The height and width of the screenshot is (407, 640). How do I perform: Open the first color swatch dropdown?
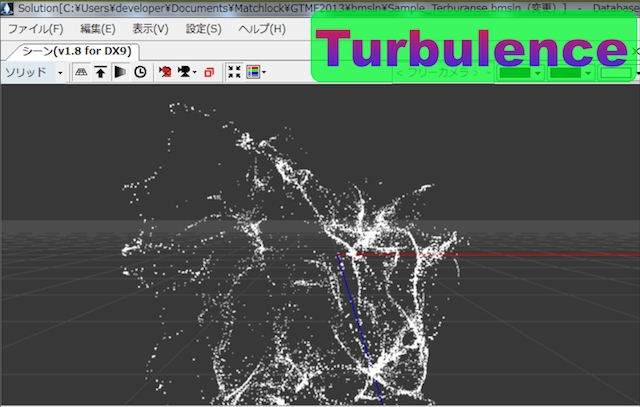pos(520,73)
